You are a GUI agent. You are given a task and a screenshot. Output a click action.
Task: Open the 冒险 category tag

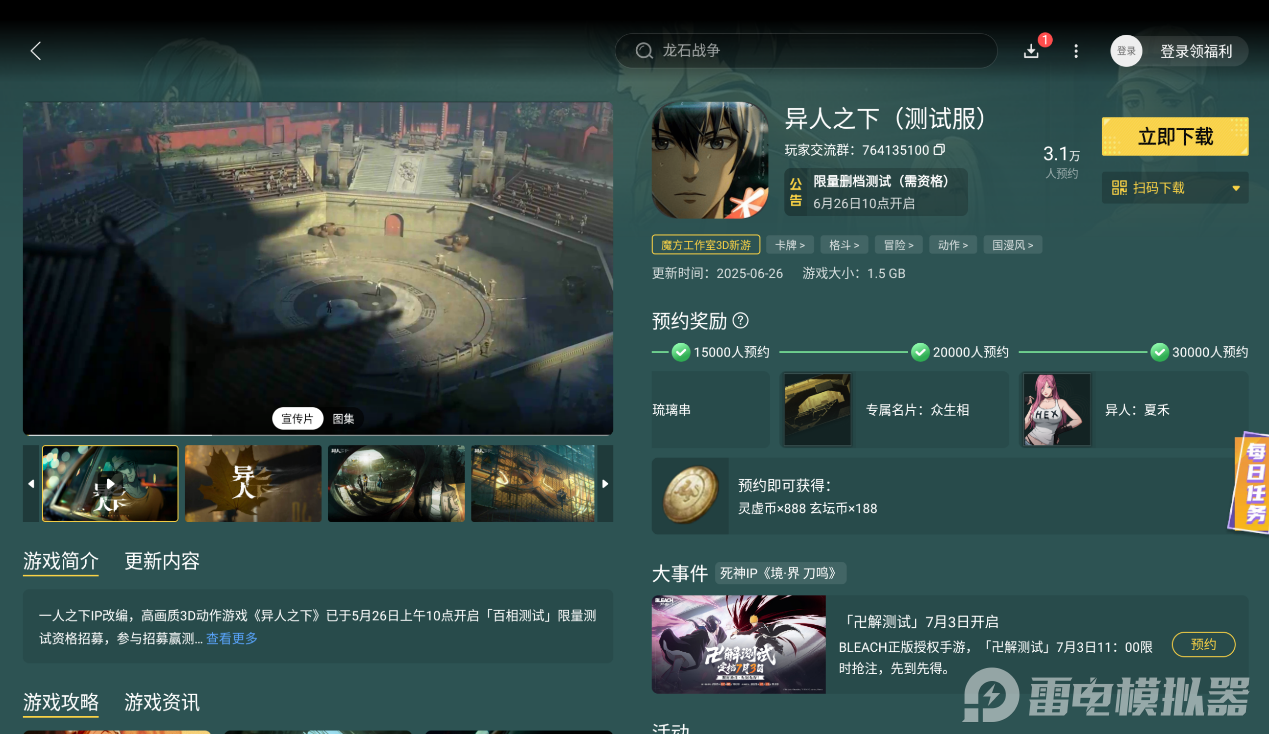click(x=899, y=245)
